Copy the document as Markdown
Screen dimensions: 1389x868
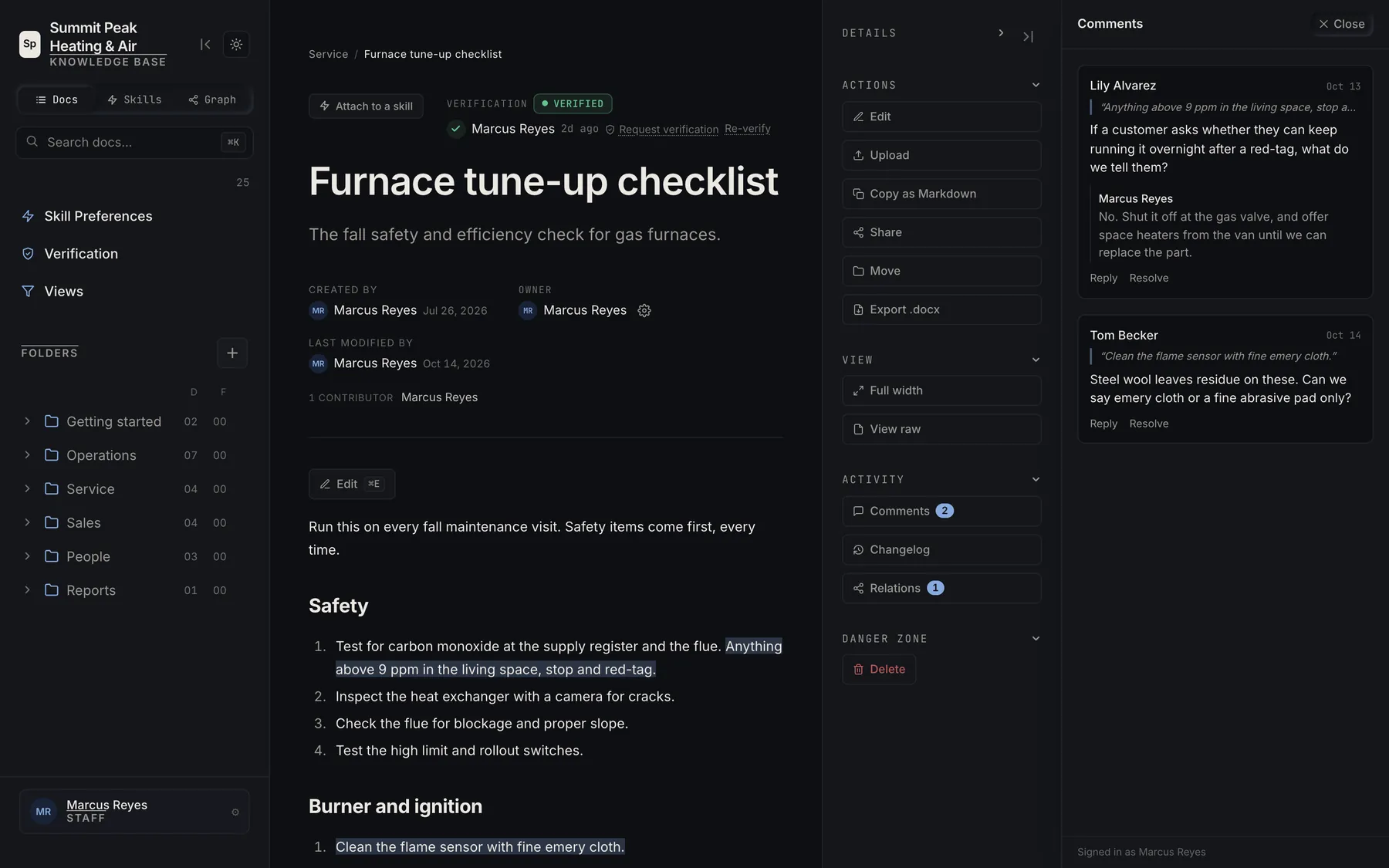coord(941,194)
